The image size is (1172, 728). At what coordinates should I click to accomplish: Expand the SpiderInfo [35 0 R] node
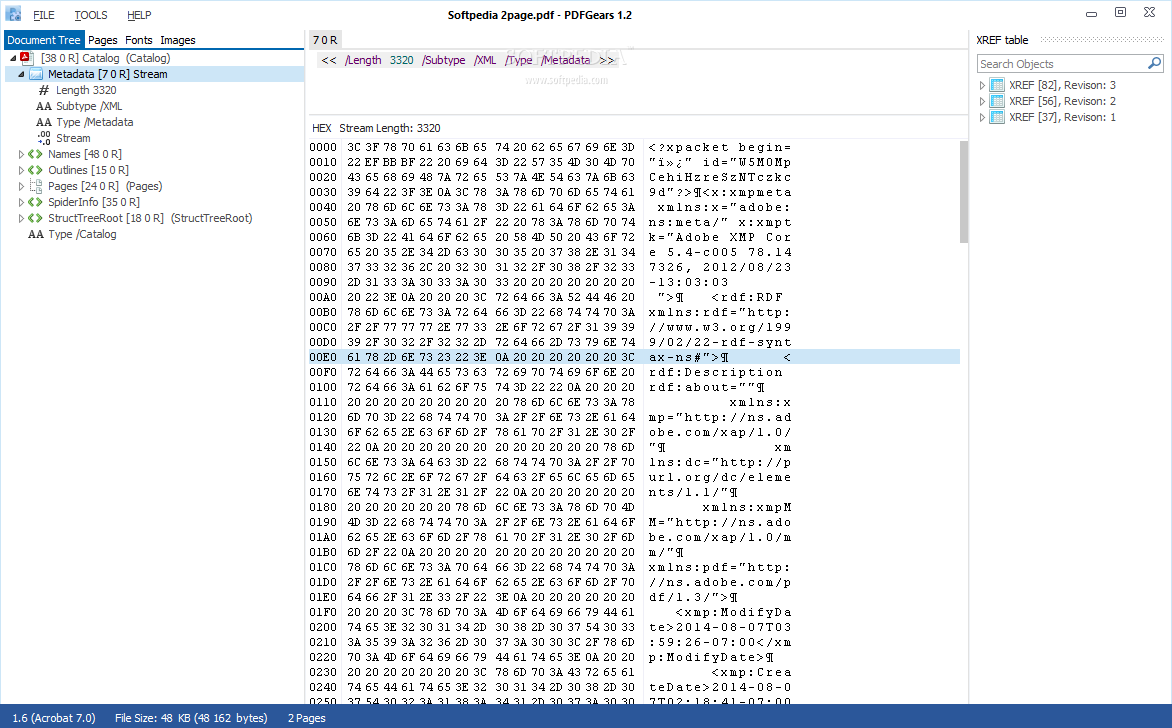point(21,203)
